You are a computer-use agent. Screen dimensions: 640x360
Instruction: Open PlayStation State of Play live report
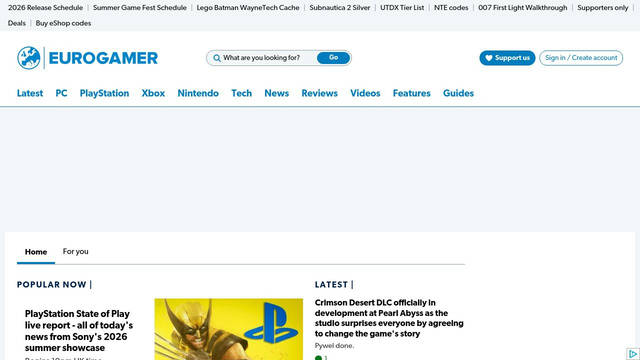tap(79, 331)
